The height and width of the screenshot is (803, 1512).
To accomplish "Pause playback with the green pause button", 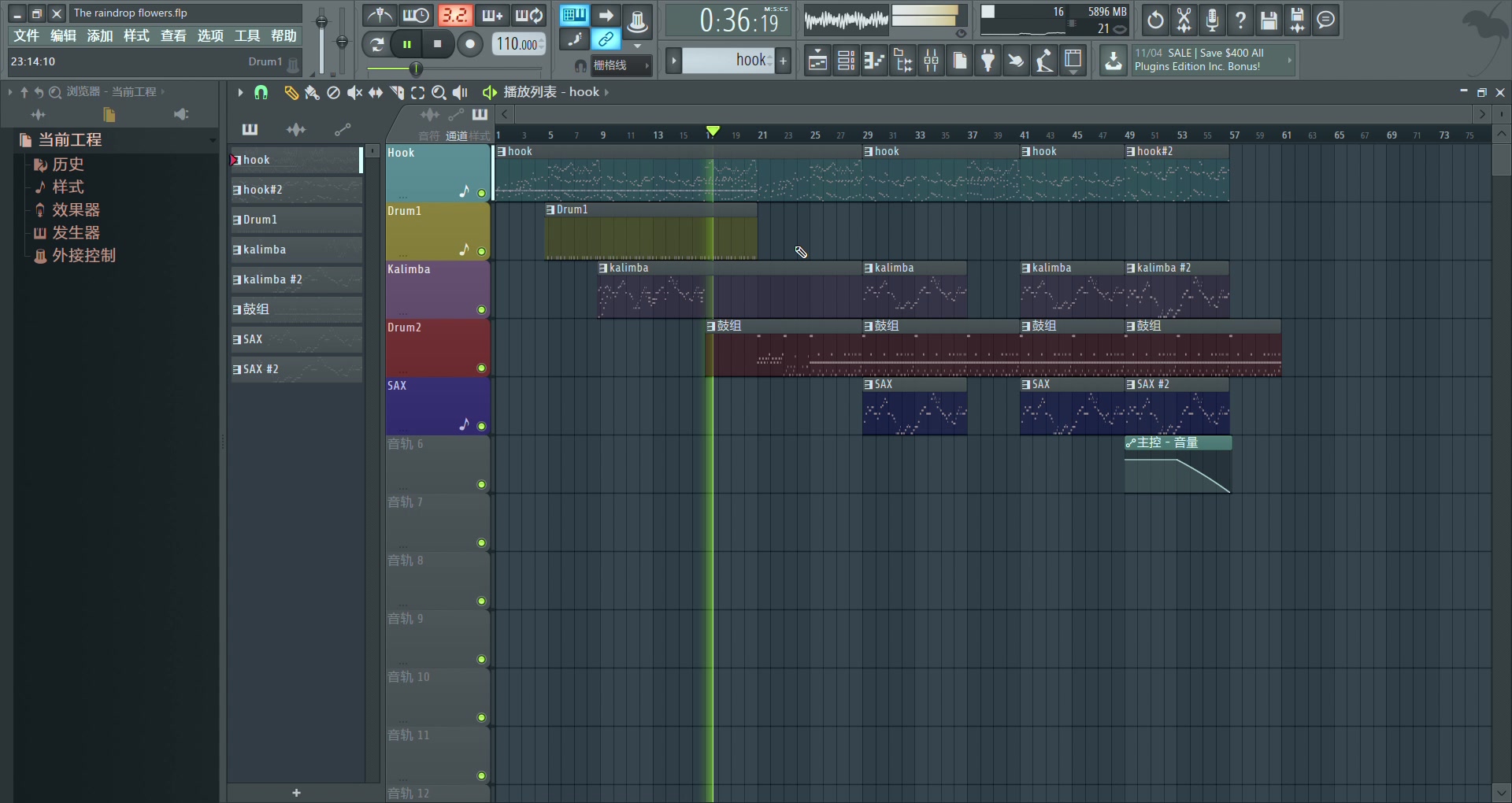I will click(x=407, y=44).
